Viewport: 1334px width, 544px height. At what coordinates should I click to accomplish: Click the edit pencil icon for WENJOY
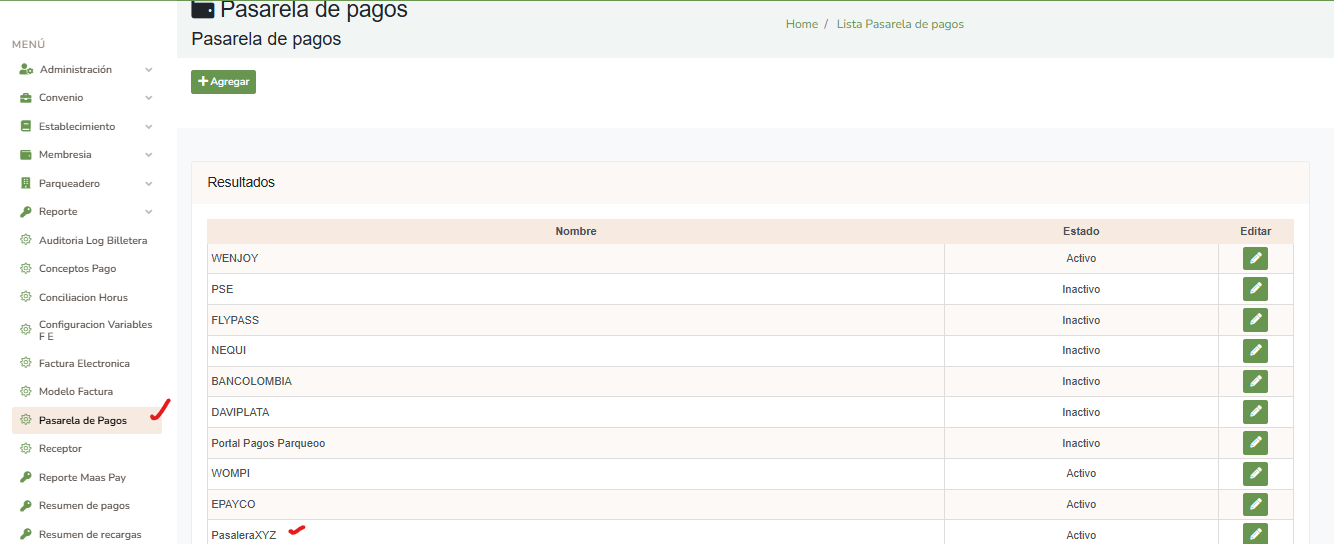(x=1255, y=258)
